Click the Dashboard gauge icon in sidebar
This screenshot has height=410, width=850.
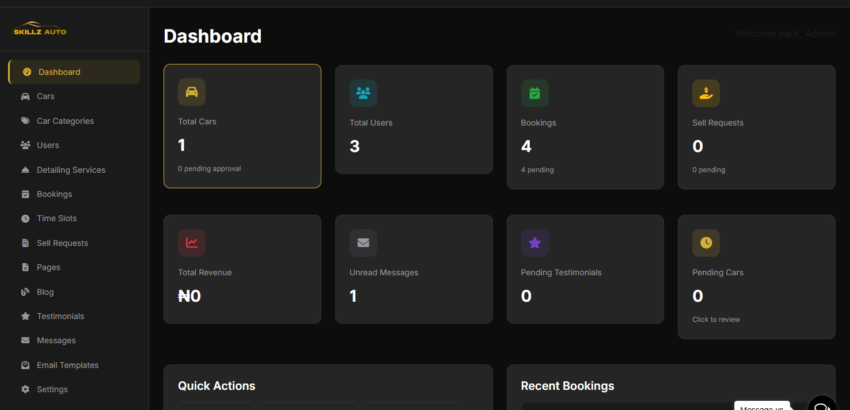pyautogui.click(x=27, y=72)
